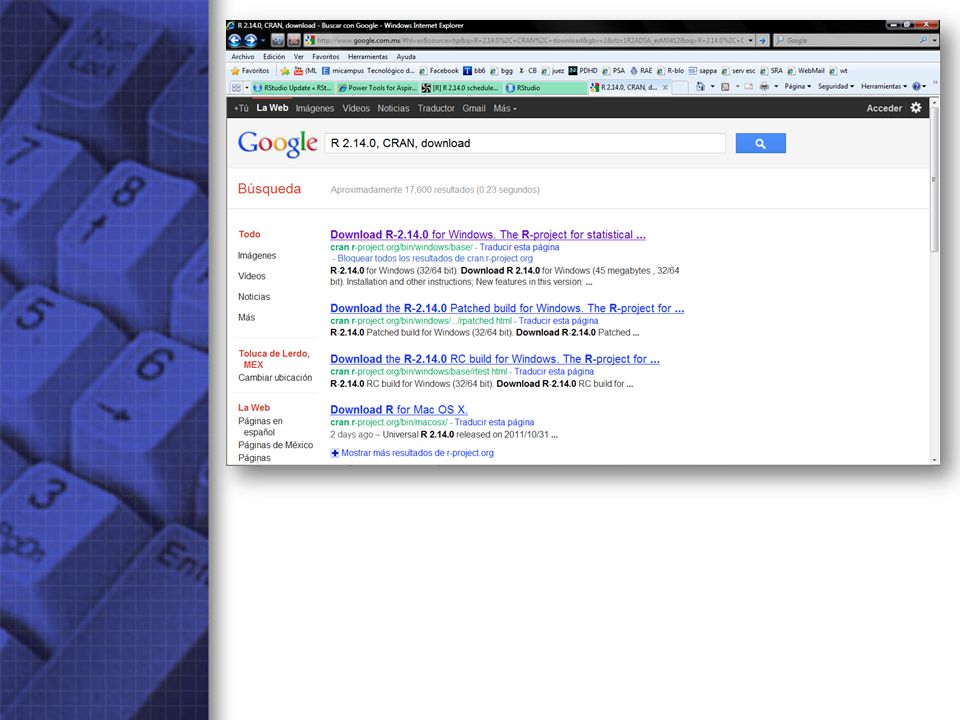
Task: Open the Ayuda menu
Action: pyautogui.click(x=406, y=56)
